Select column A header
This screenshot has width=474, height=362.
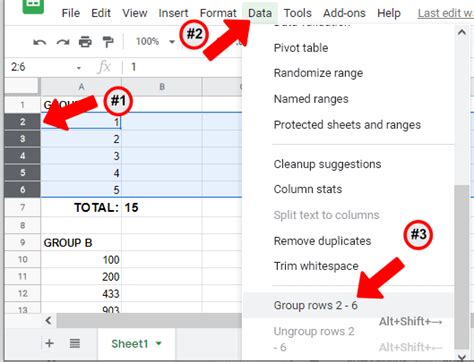pos(81,87)
